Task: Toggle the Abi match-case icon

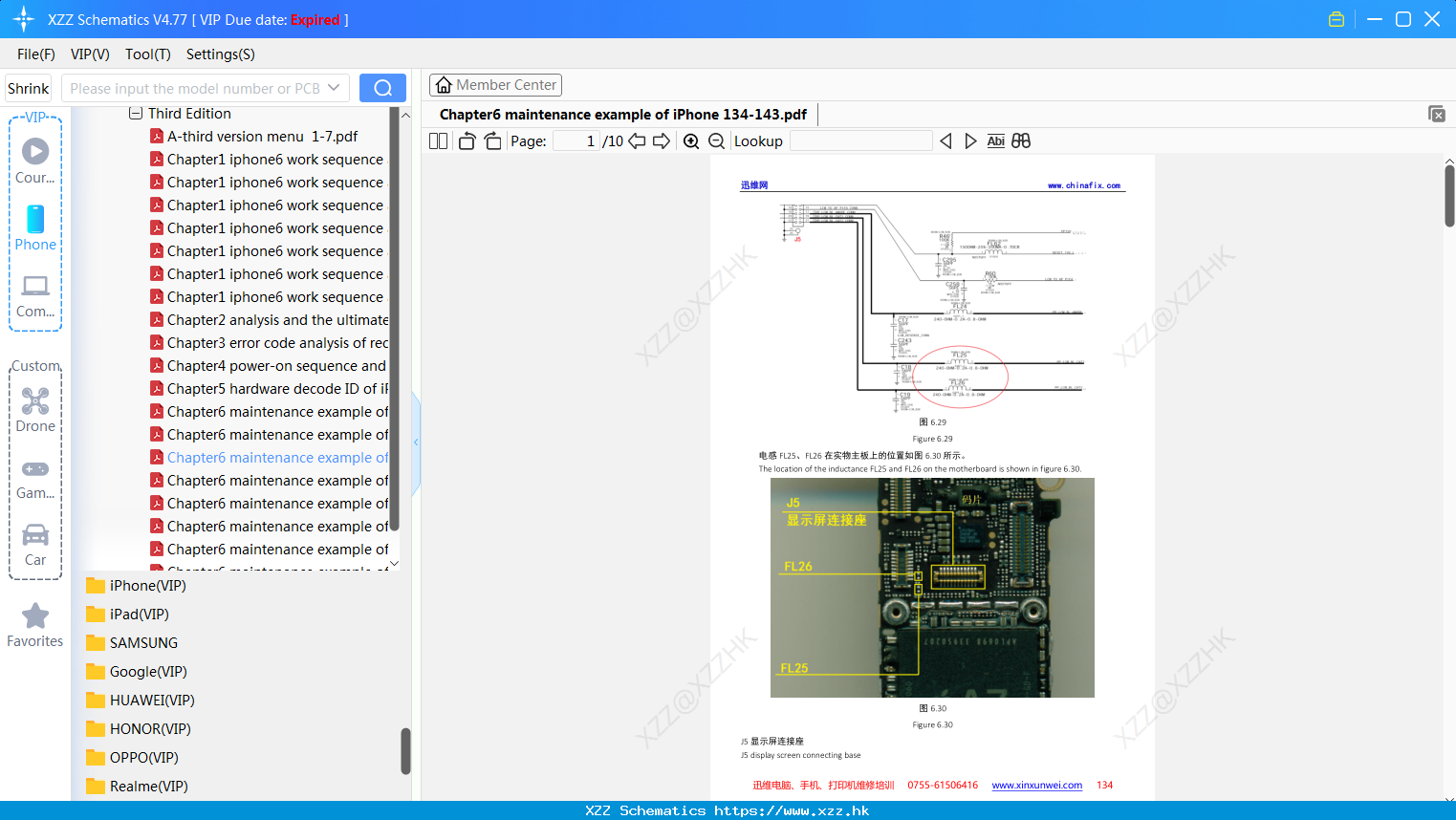Action: coord(996,141)
